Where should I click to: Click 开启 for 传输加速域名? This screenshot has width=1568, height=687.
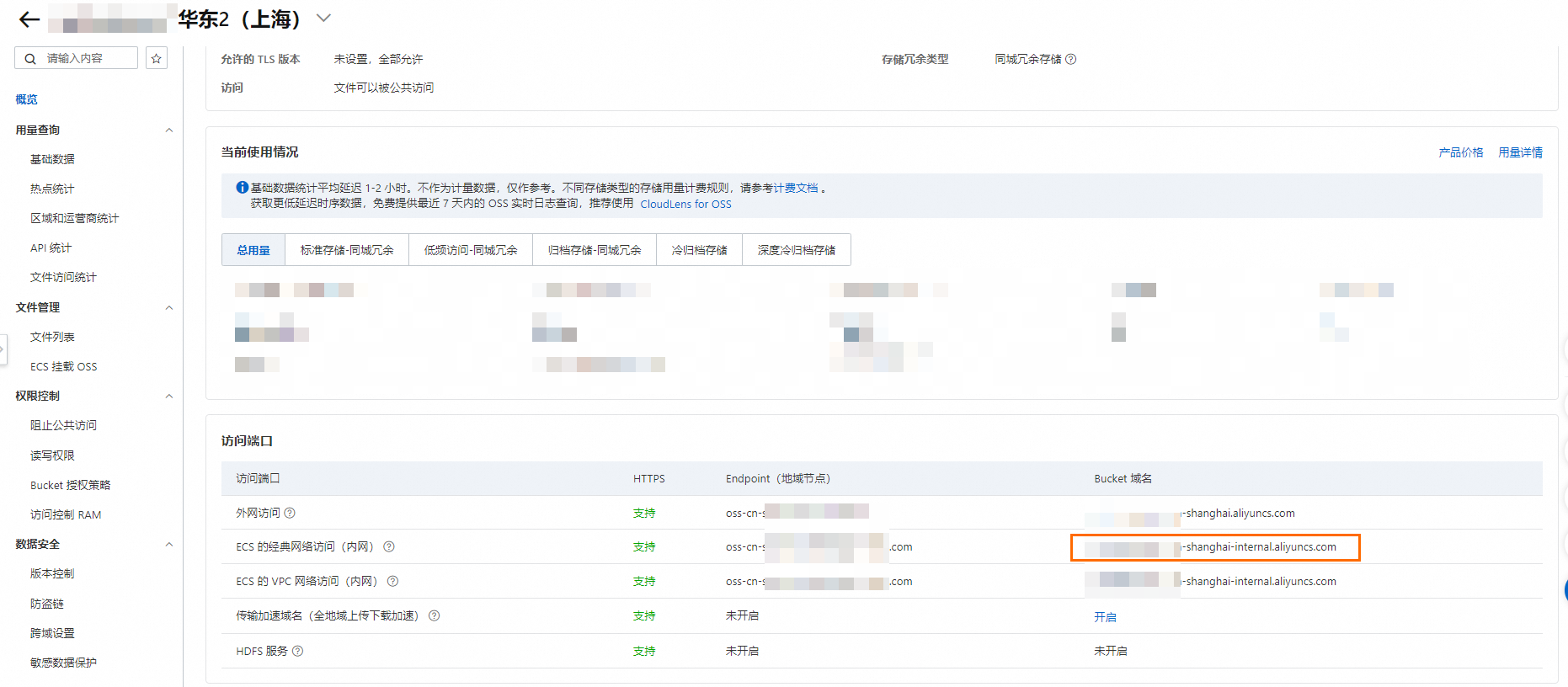coord(1105,617)
